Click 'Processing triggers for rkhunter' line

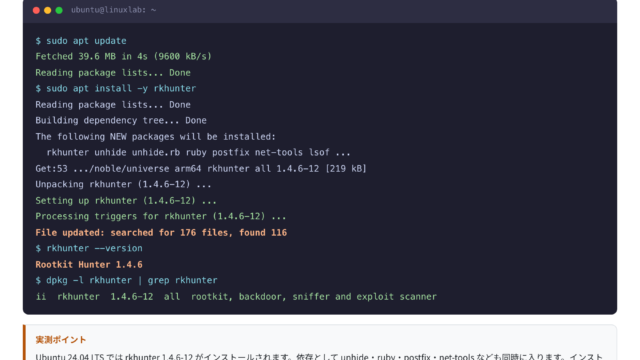[161, 216]
